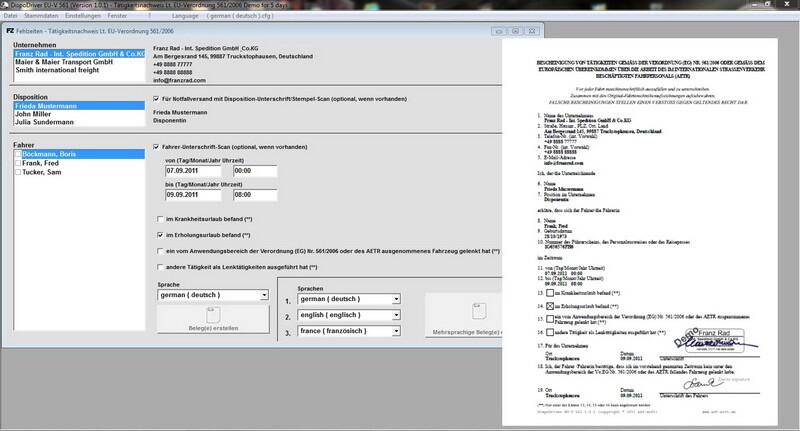Open the Language menu
Image resolution: width=800 pixels, height=431 pixels.
click(185, 16)
